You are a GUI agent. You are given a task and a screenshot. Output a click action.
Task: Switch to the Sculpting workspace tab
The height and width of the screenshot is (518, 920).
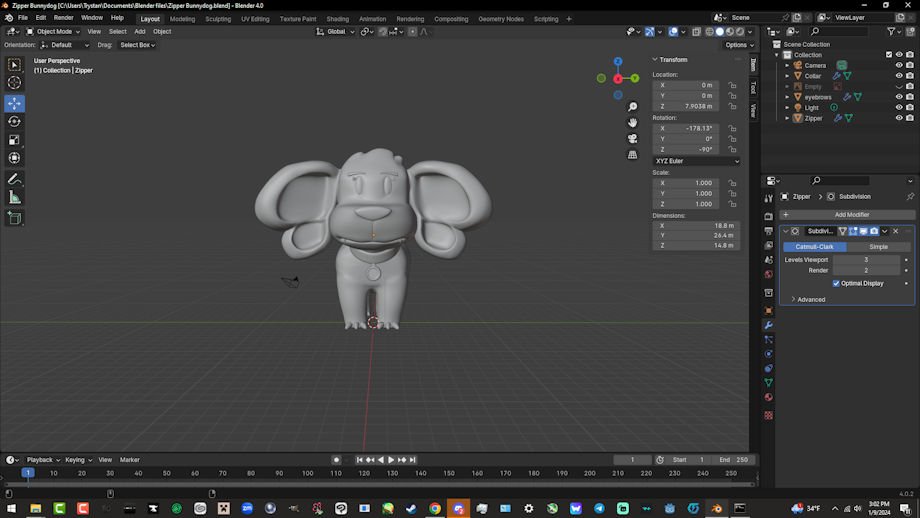217,18
